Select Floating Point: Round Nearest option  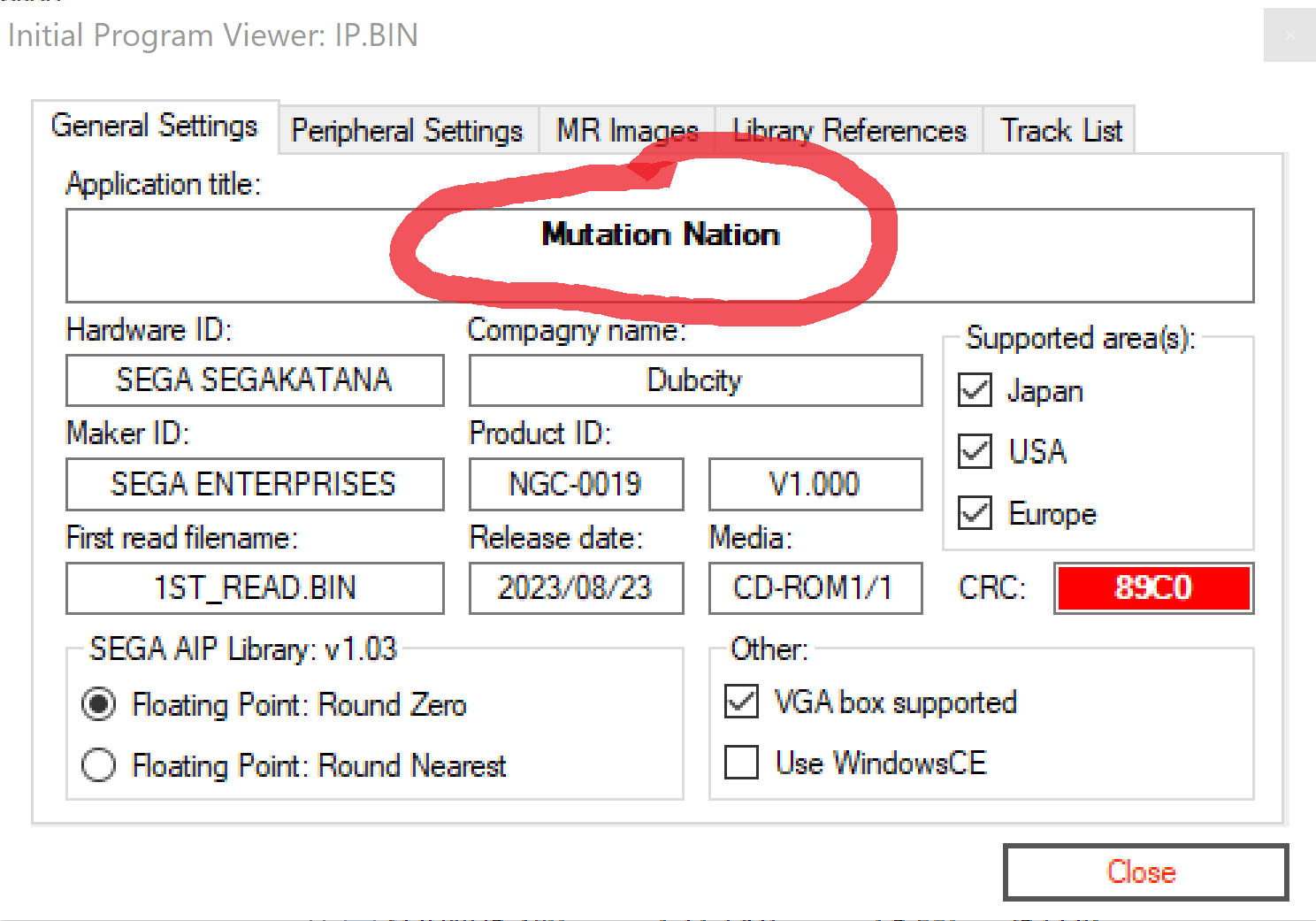(x=98, y=765)
